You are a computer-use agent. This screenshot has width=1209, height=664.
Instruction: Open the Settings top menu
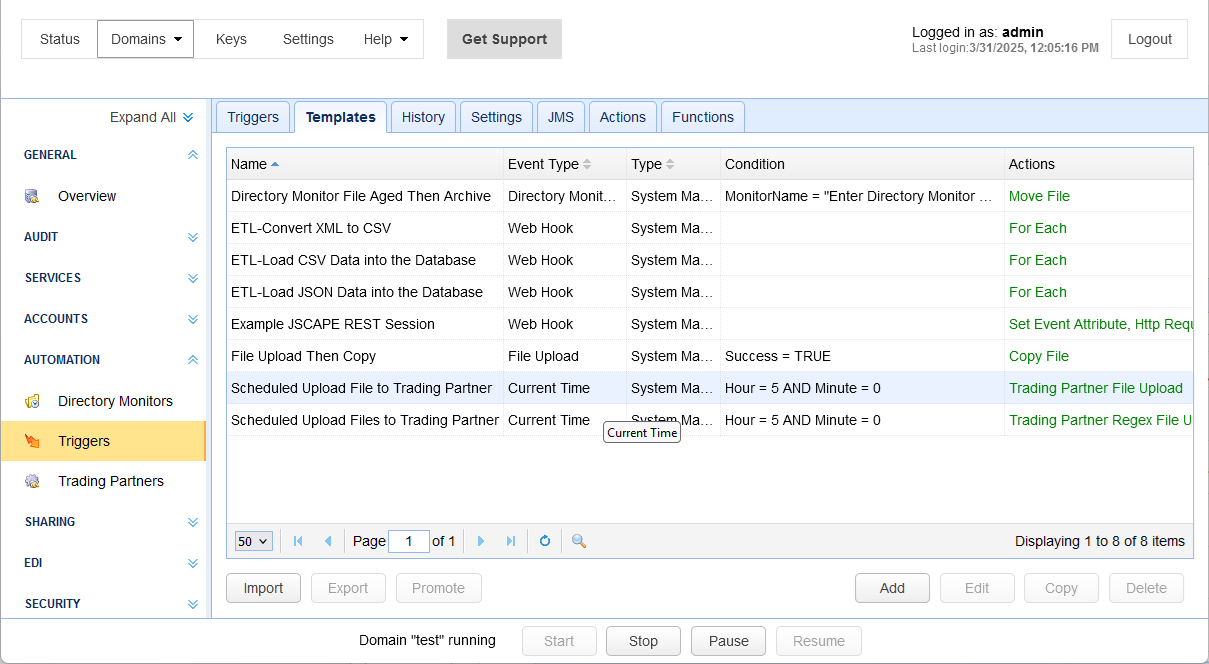(308, 39)
